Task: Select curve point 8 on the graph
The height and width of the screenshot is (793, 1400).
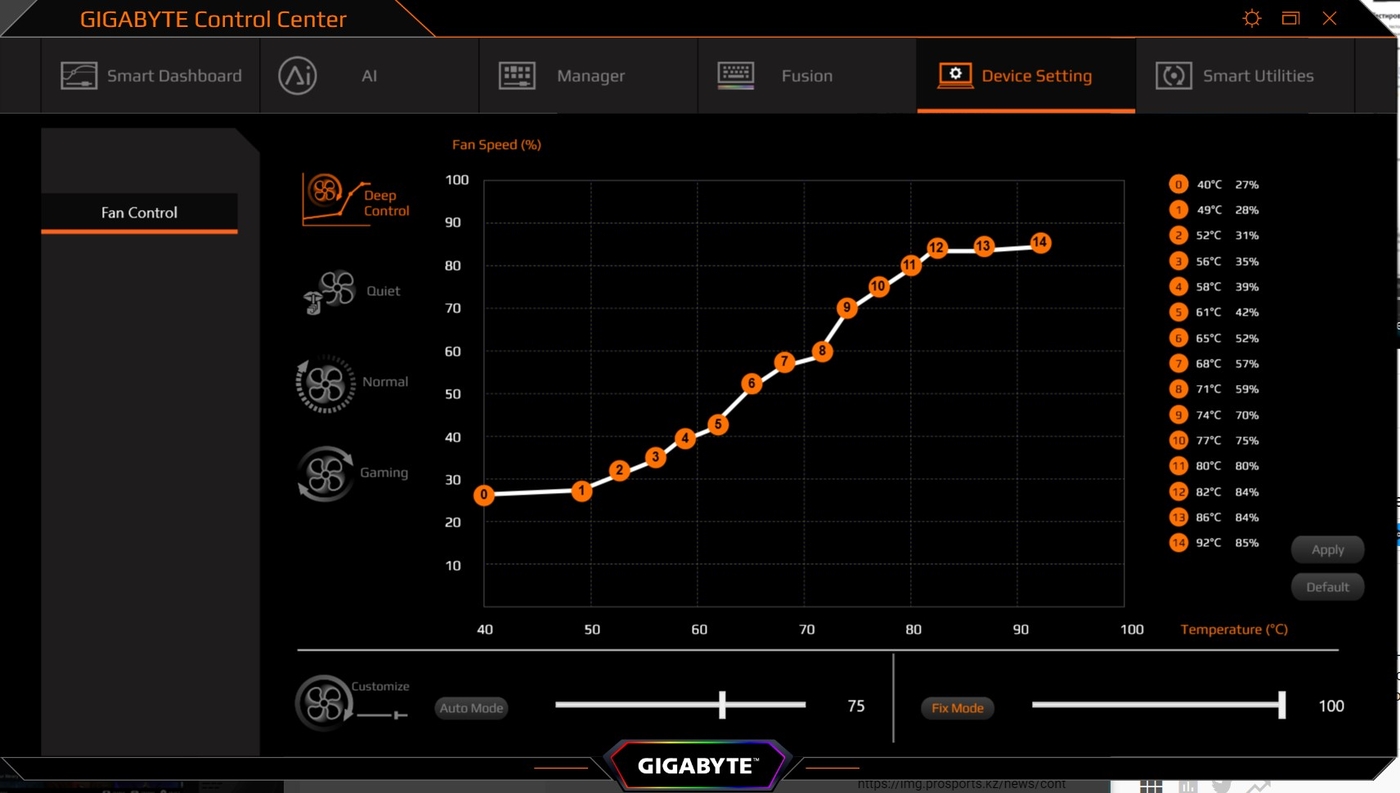Action: [x=822, y=351]
